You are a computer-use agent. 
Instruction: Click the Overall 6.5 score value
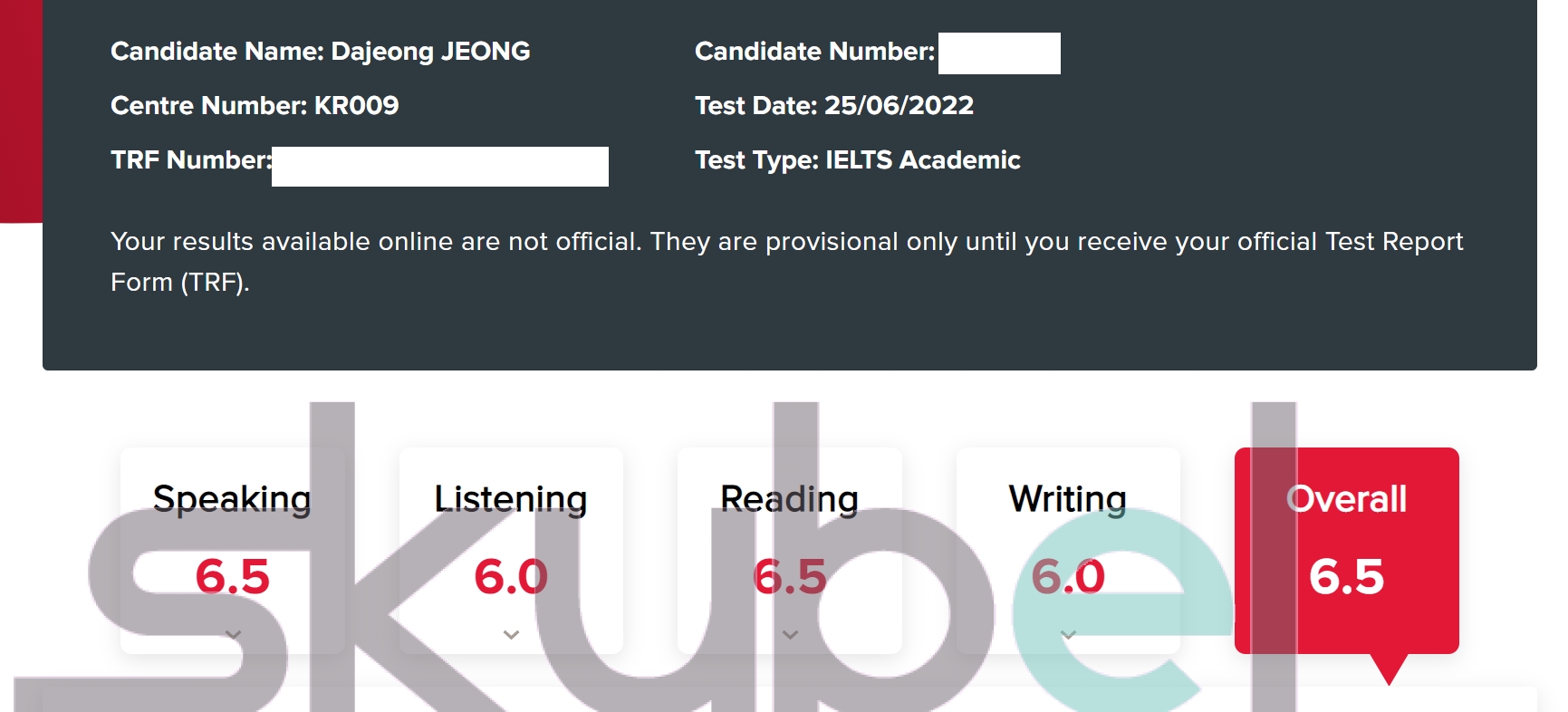pos(1347,577)
